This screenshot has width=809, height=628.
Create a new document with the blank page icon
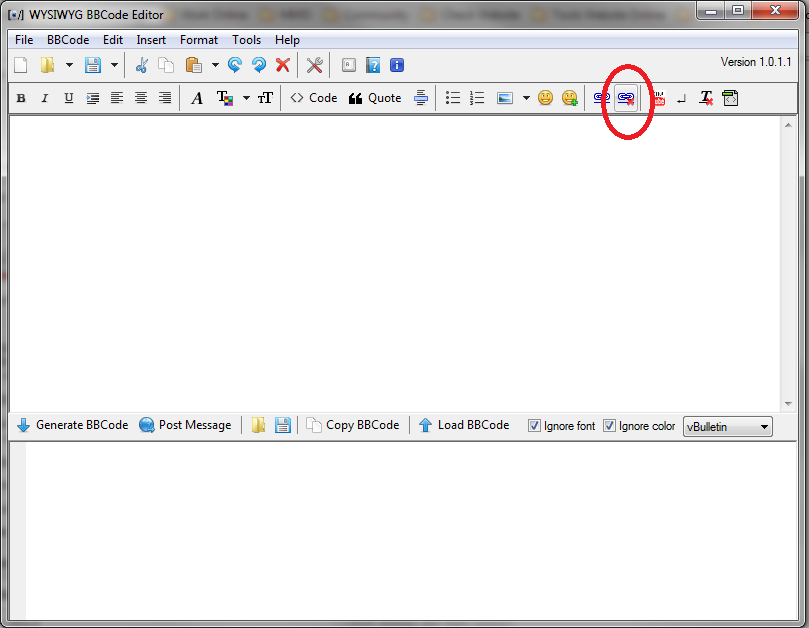click(21, 65)
